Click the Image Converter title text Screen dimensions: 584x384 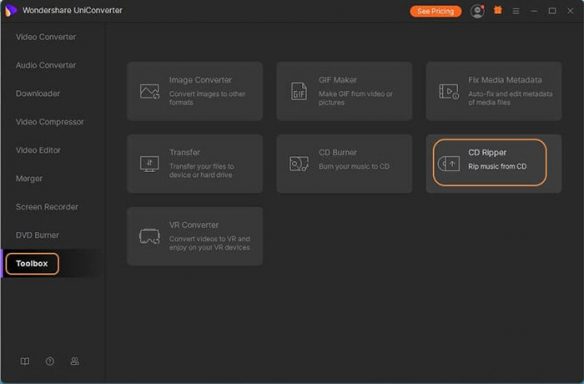[200, 80]
